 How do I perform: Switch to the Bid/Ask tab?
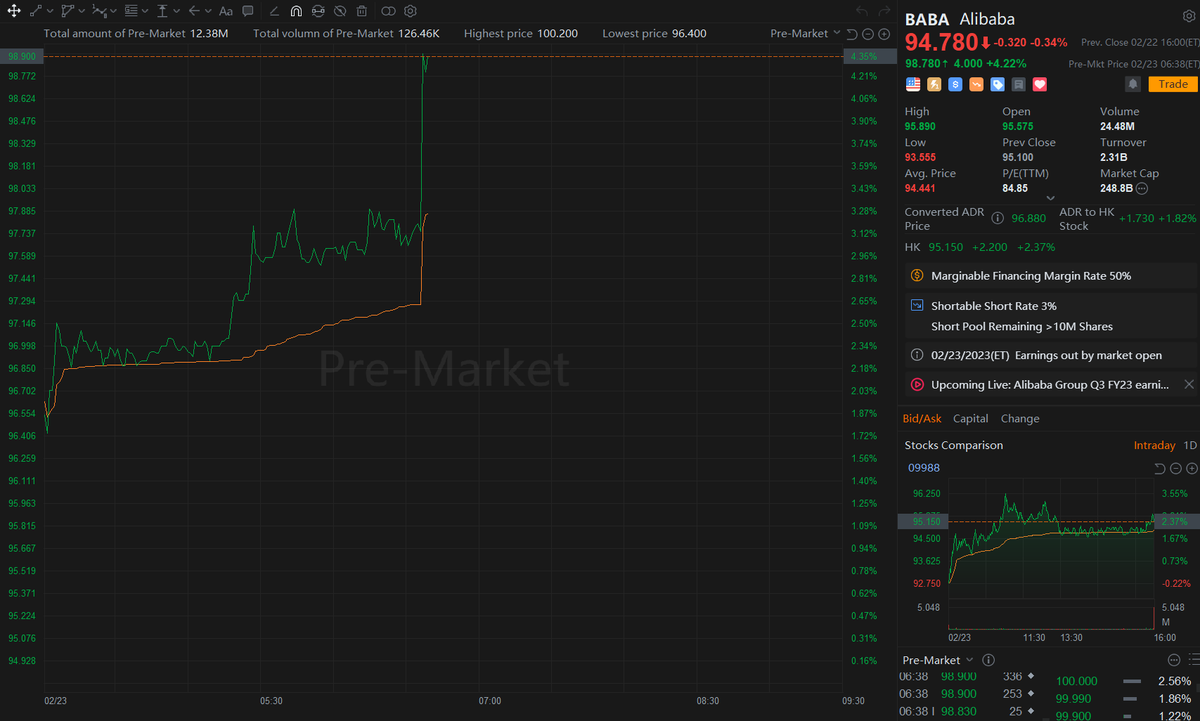tap(921, 418)
